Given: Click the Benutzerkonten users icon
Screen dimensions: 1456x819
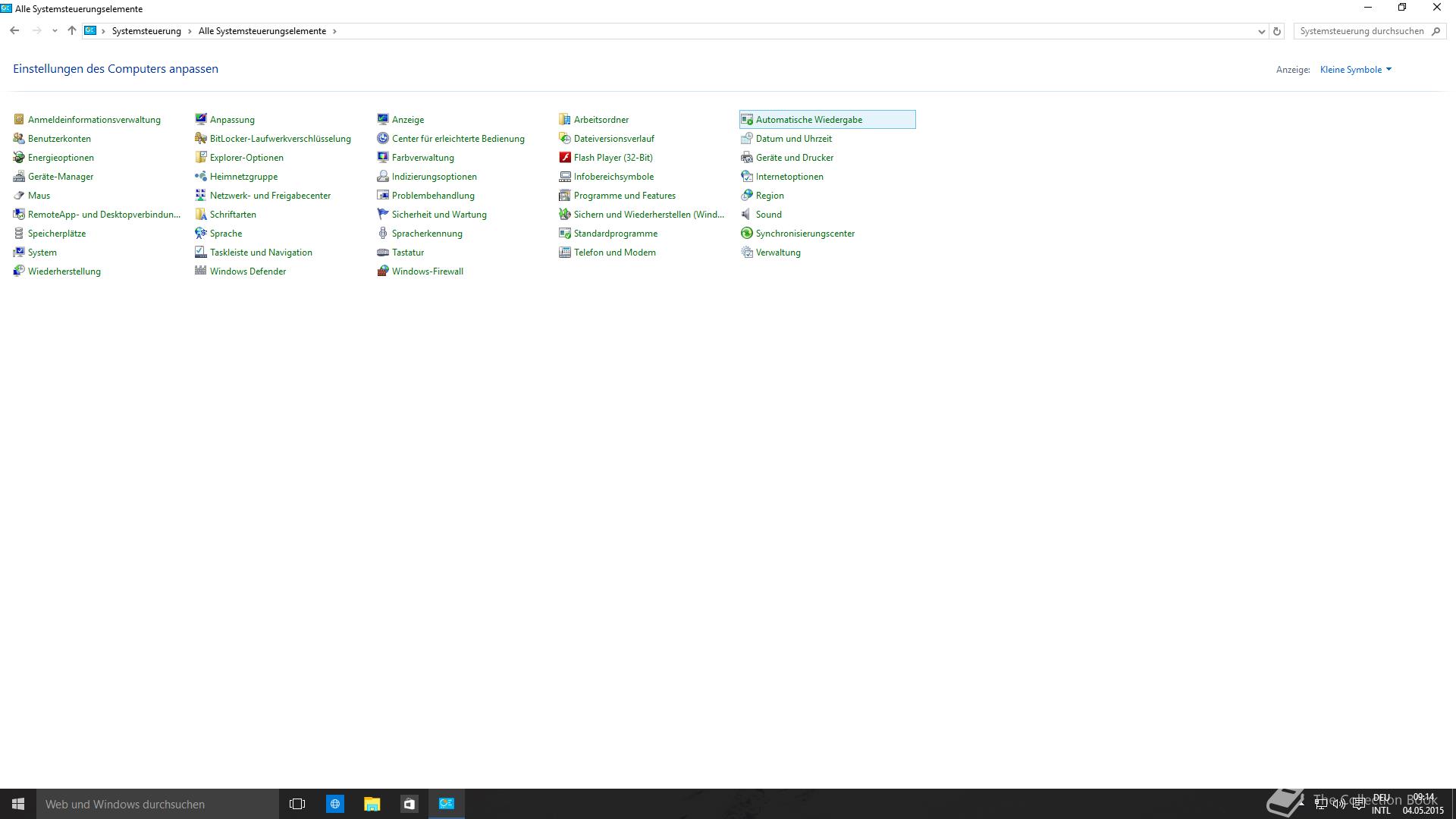Looking at the screenshot, I should pos(19,138).
